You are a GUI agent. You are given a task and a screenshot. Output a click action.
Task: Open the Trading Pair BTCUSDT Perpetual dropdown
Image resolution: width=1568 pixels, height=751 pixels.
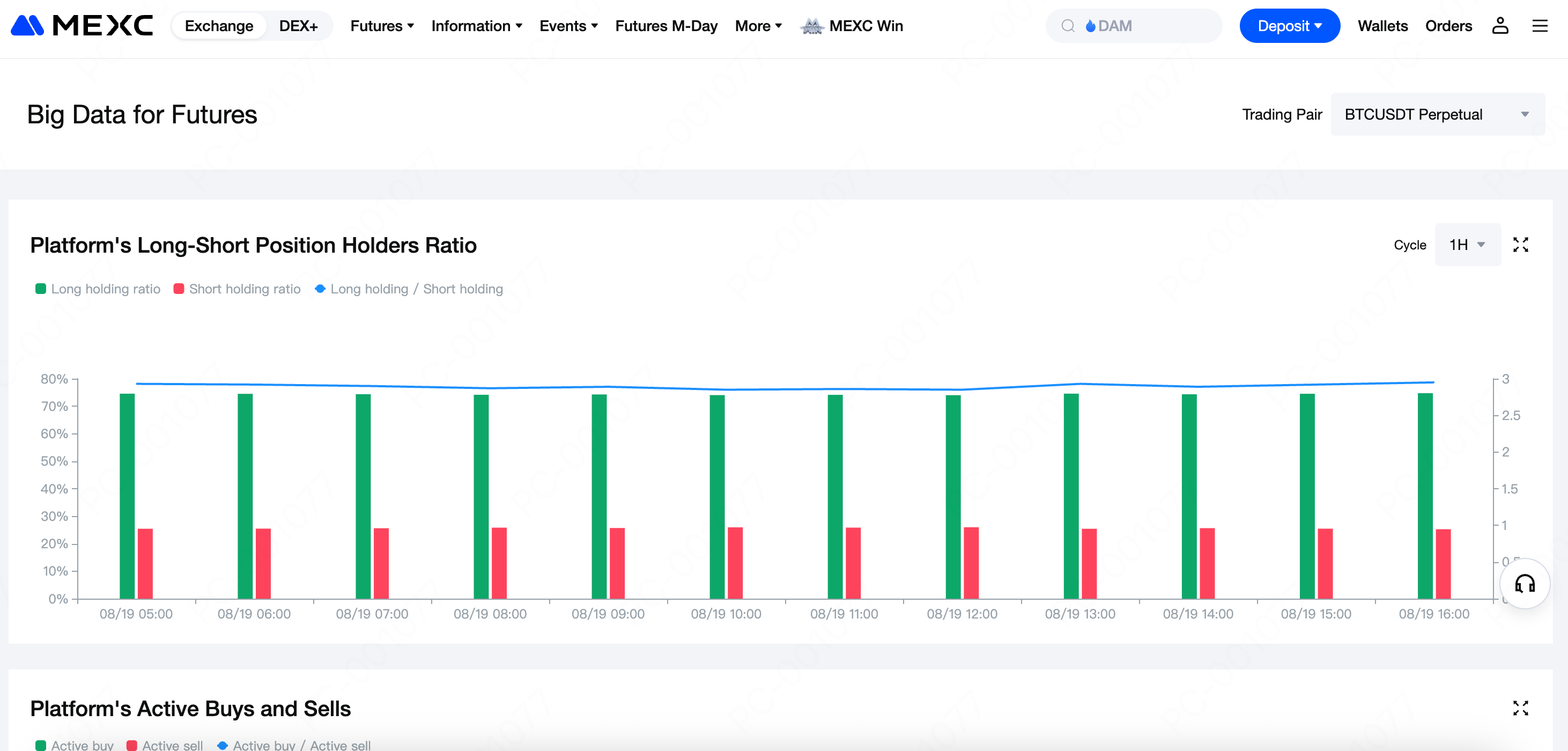coord(1437,114)
